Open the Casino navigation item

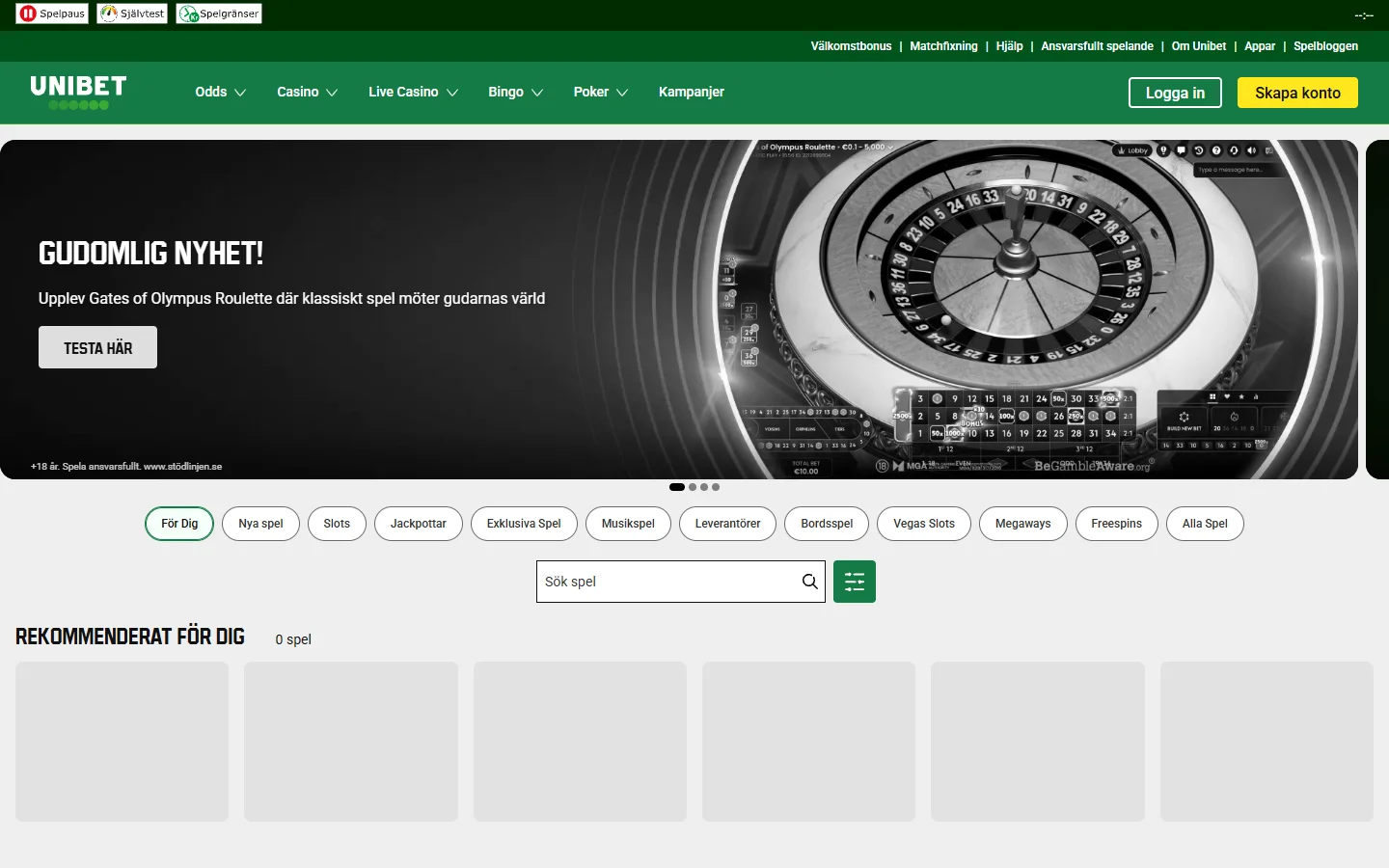[x=297, y=92]
